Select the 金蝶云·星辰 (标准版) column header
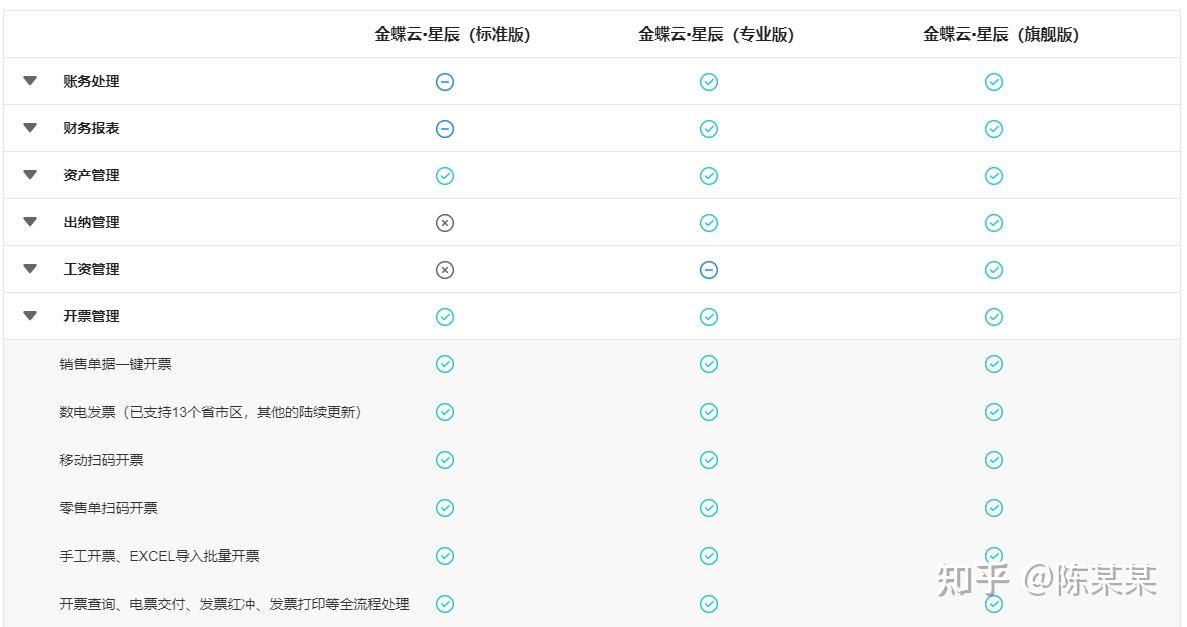The height and width of the screenshot is (627, 1187). (452, 35)
